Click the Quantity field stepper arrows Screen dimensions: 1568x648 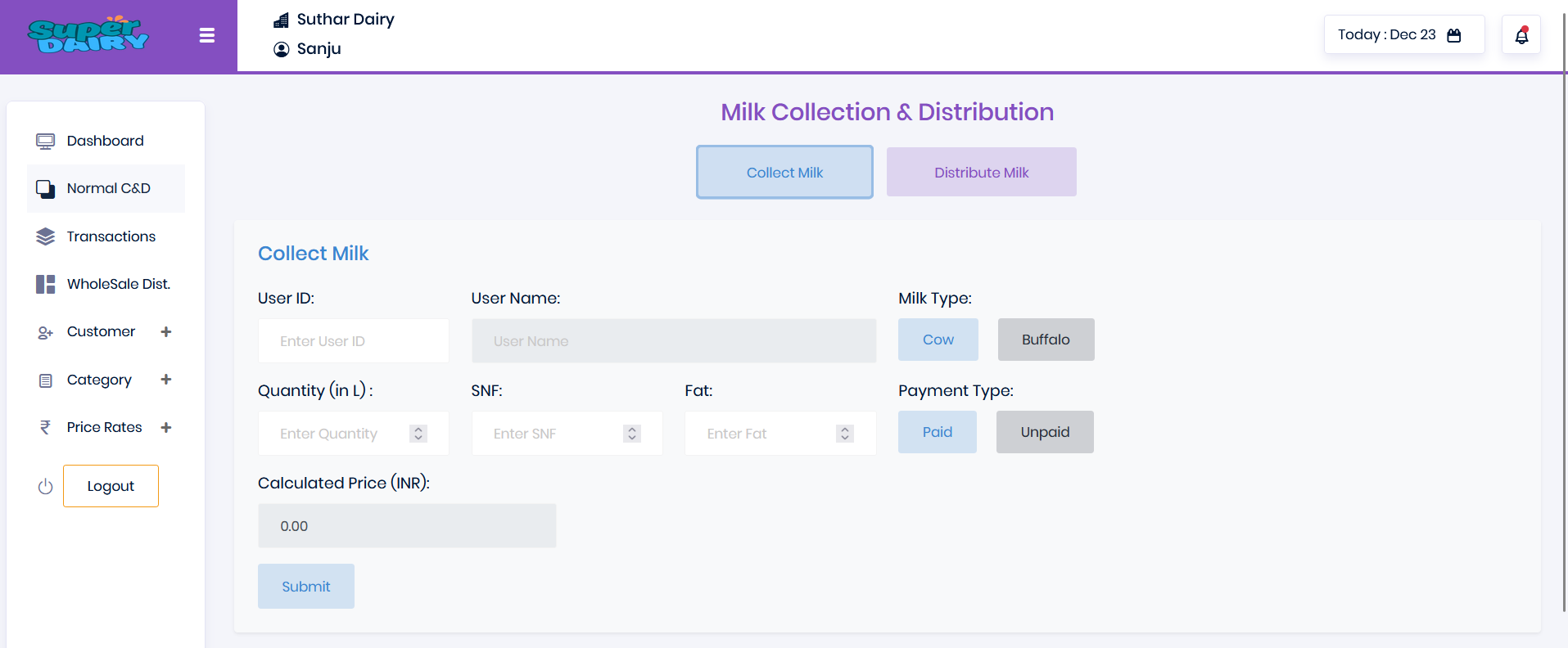(418, 434)
